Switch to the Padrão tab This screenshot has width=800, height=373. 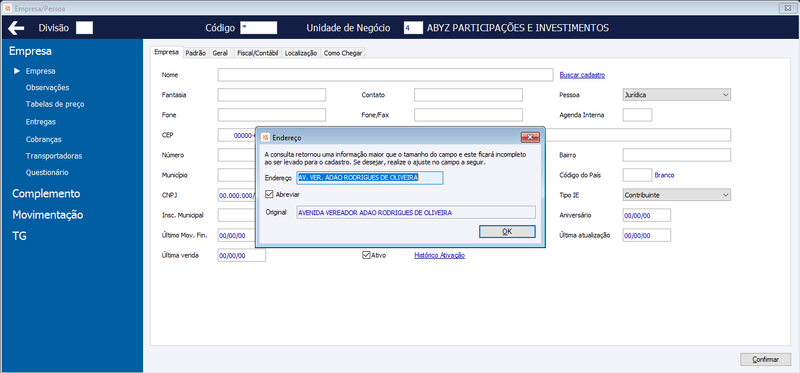195,53
